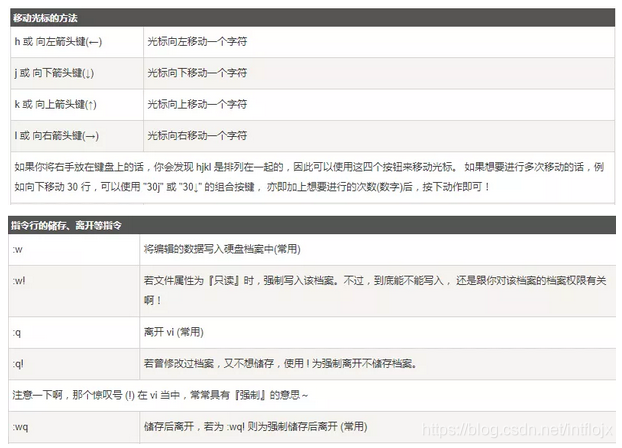Image resolution: width=622 pixels, height=448 pixels.
Task: Click the description beginning '若曾修改过档案'
Action: (x=280, y=363)
